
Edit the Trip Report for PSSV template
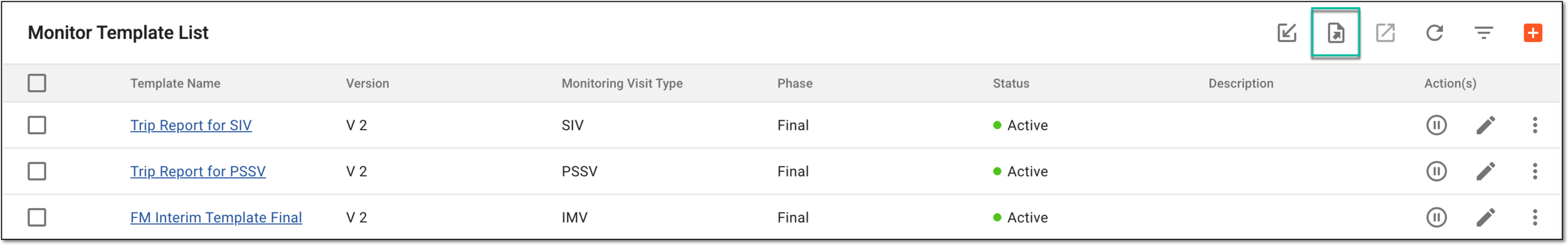[x=1485, y=171]
